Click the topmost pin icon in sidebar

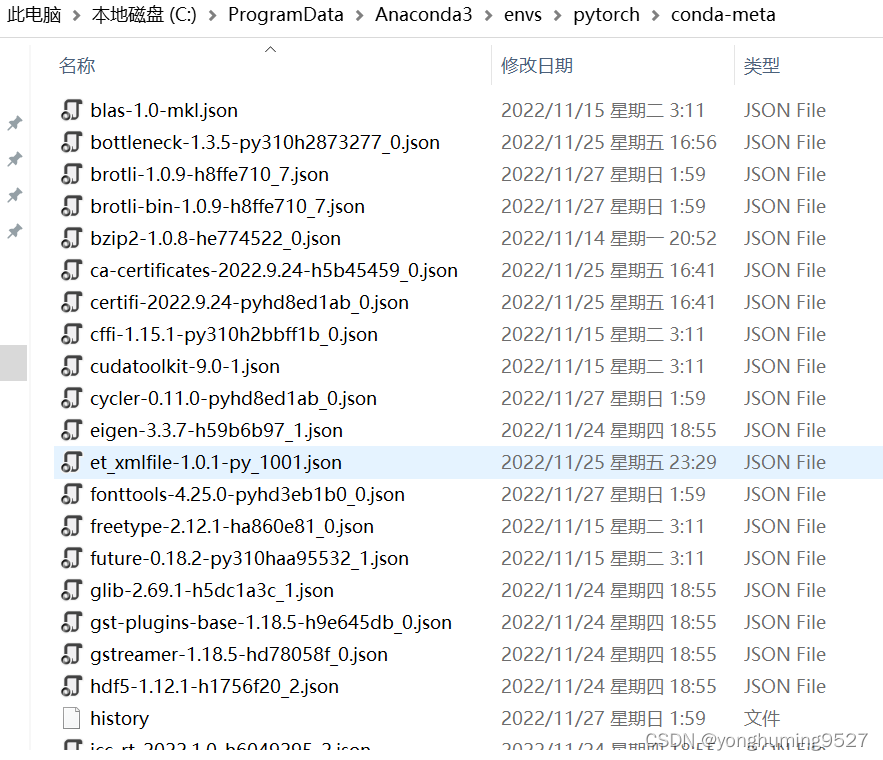point(14,123)
